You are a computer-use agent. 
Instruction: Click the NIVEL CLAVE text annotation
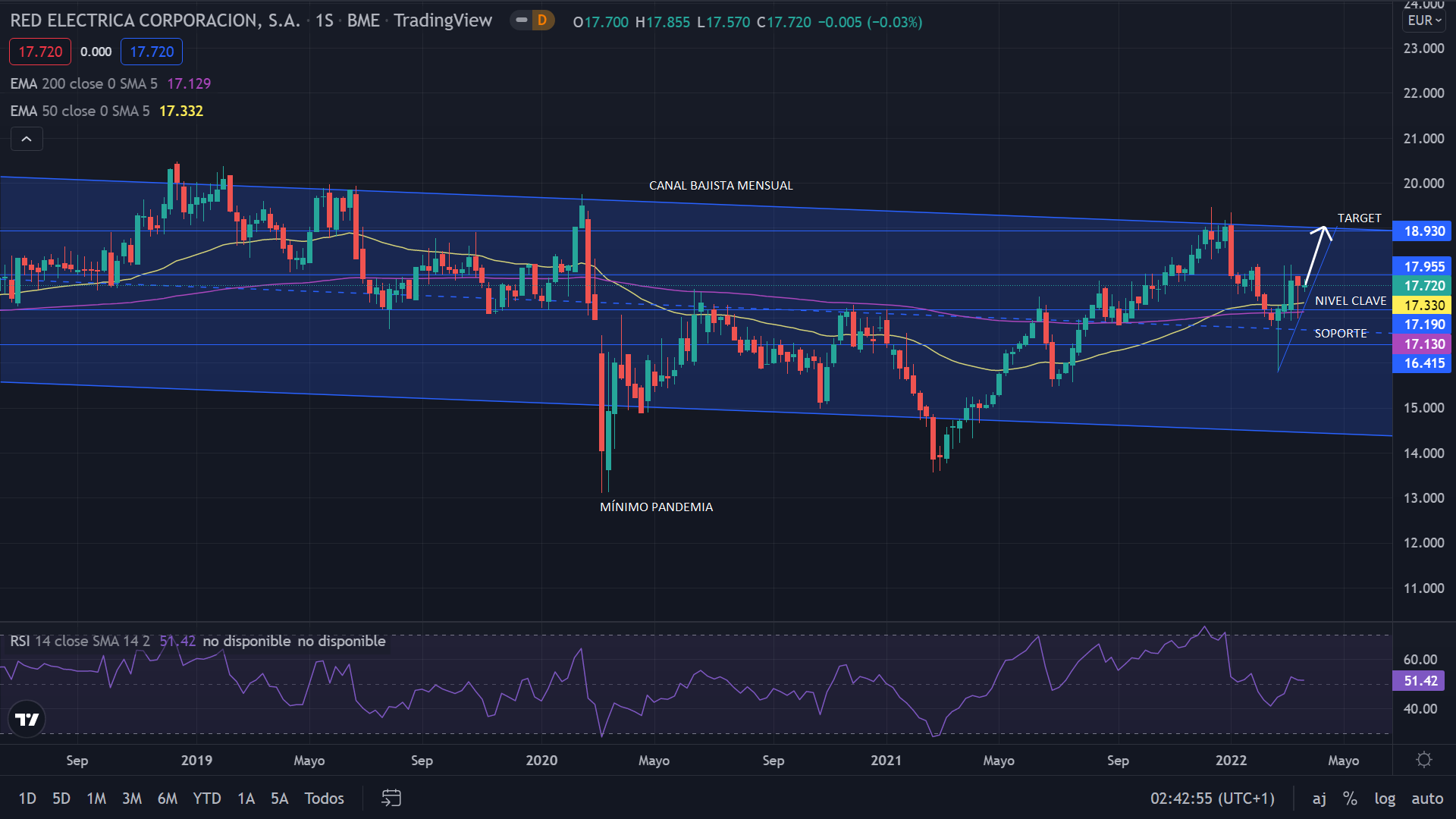pyautogui.click(x=1351, y=301)
